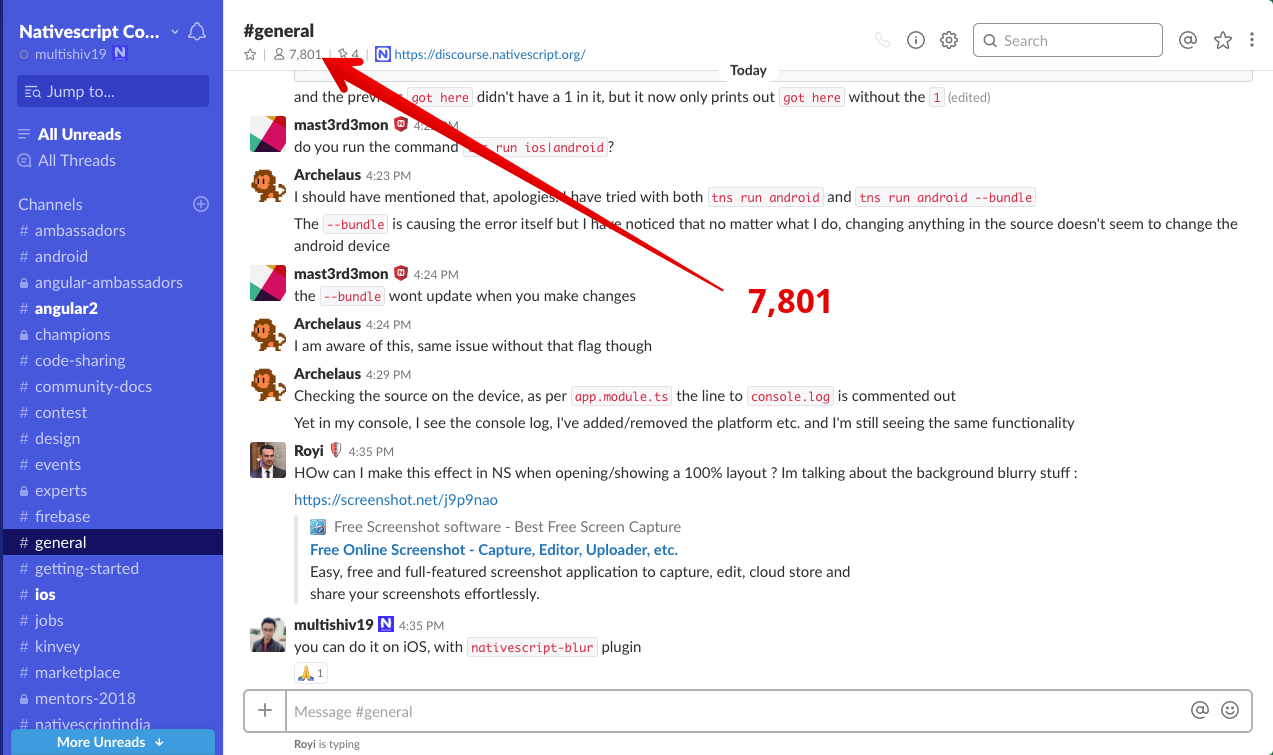Focus the Message #general input

735,711
